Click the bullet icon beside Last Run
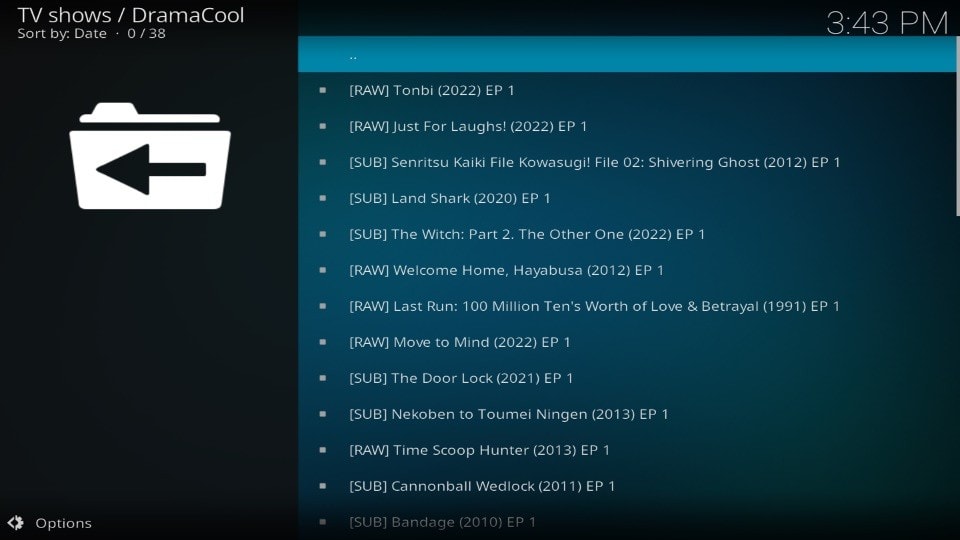The width and height of the screenshot is (960, 540). 323,306
